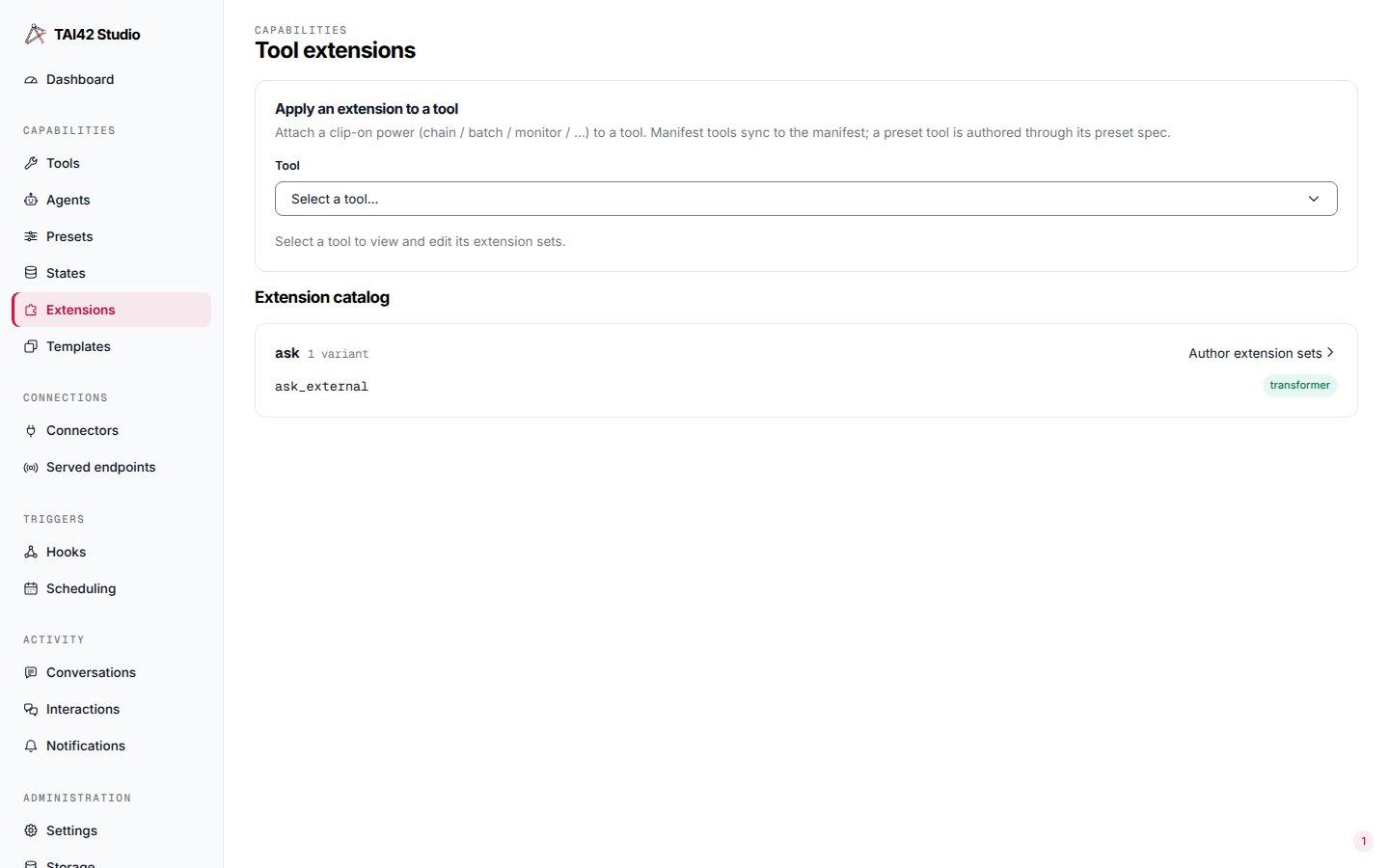View Conversations activity
The height and width of the screenshot is (868, 1389).
(x=111, y=673)
